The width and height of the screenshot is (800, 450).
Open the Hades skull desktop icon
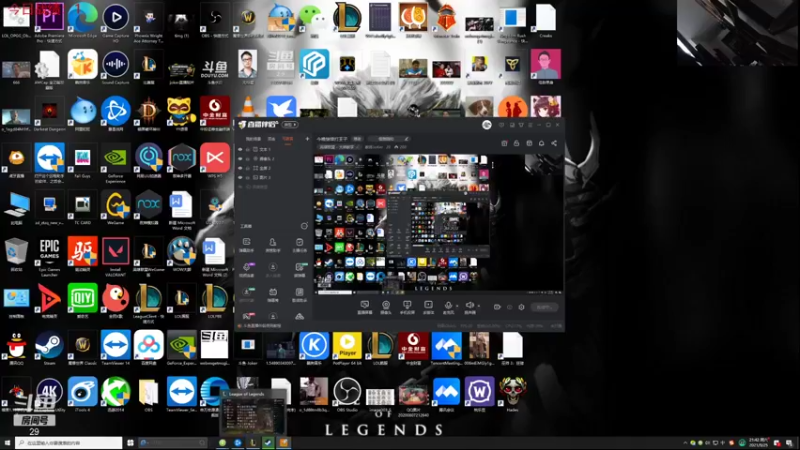tap(512, 392)
